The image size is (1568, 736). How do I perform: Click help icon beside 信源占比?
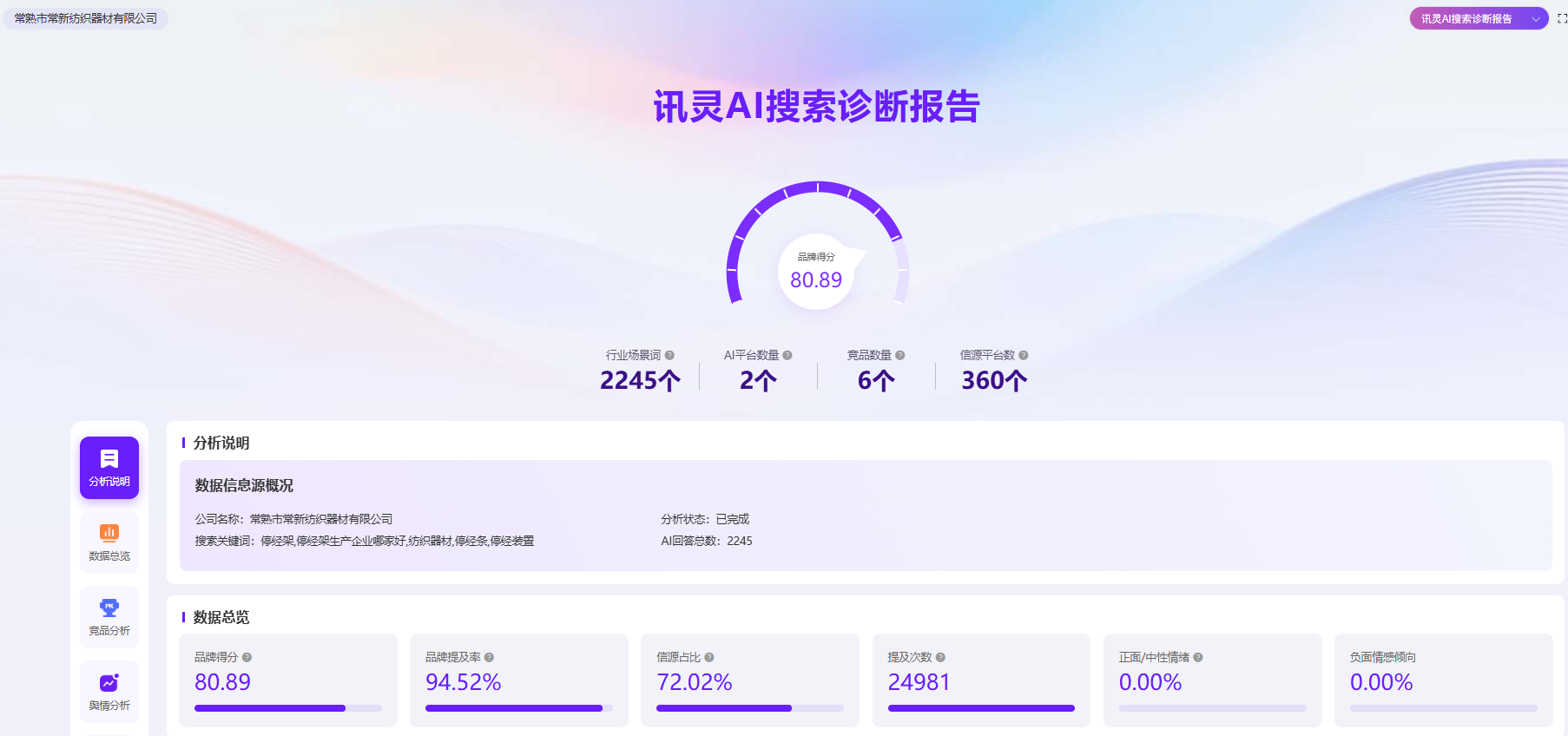point(709,657)
